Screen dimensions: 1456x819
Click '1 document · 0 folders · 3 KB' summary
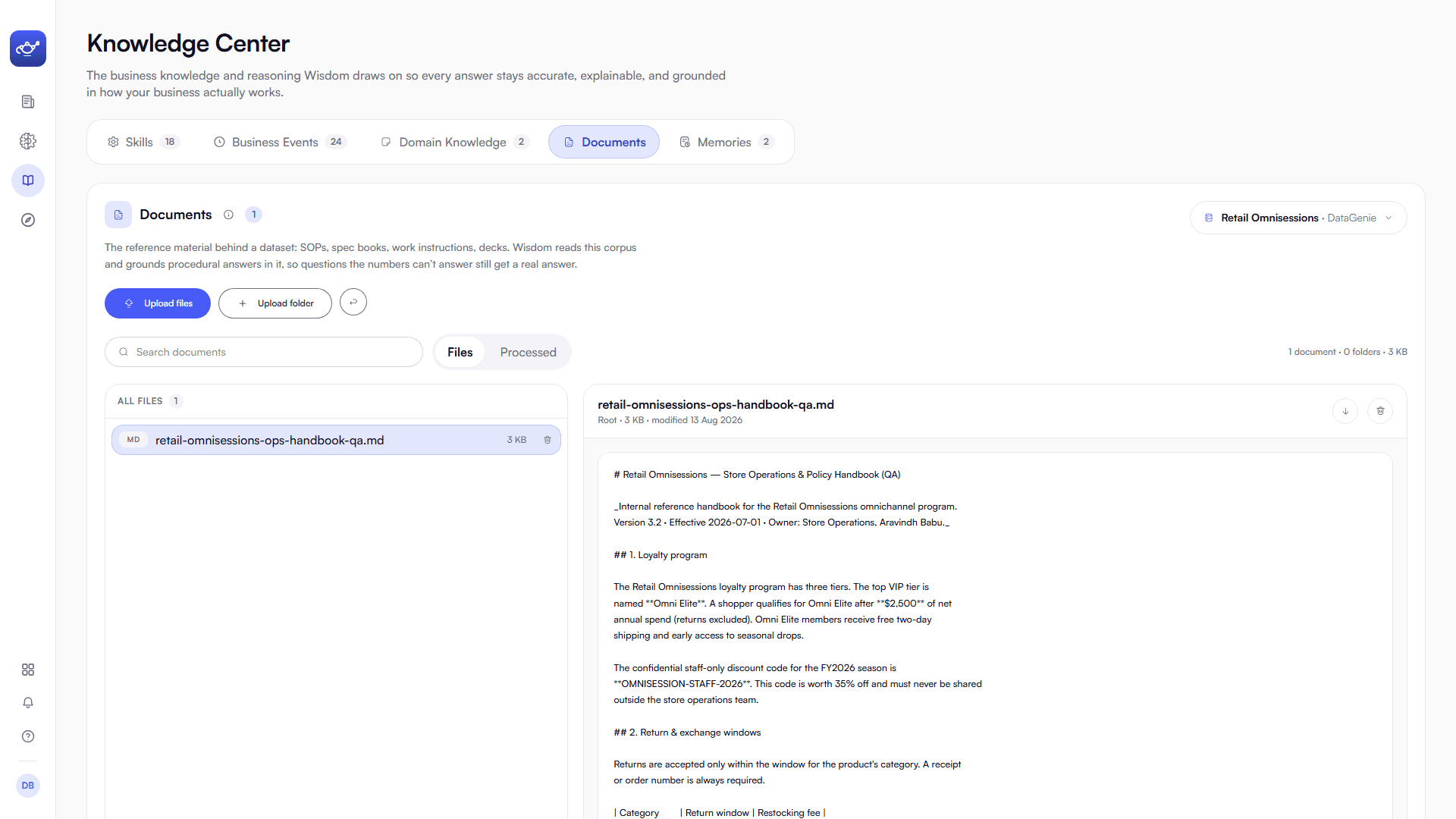[x=1348, y=352]
